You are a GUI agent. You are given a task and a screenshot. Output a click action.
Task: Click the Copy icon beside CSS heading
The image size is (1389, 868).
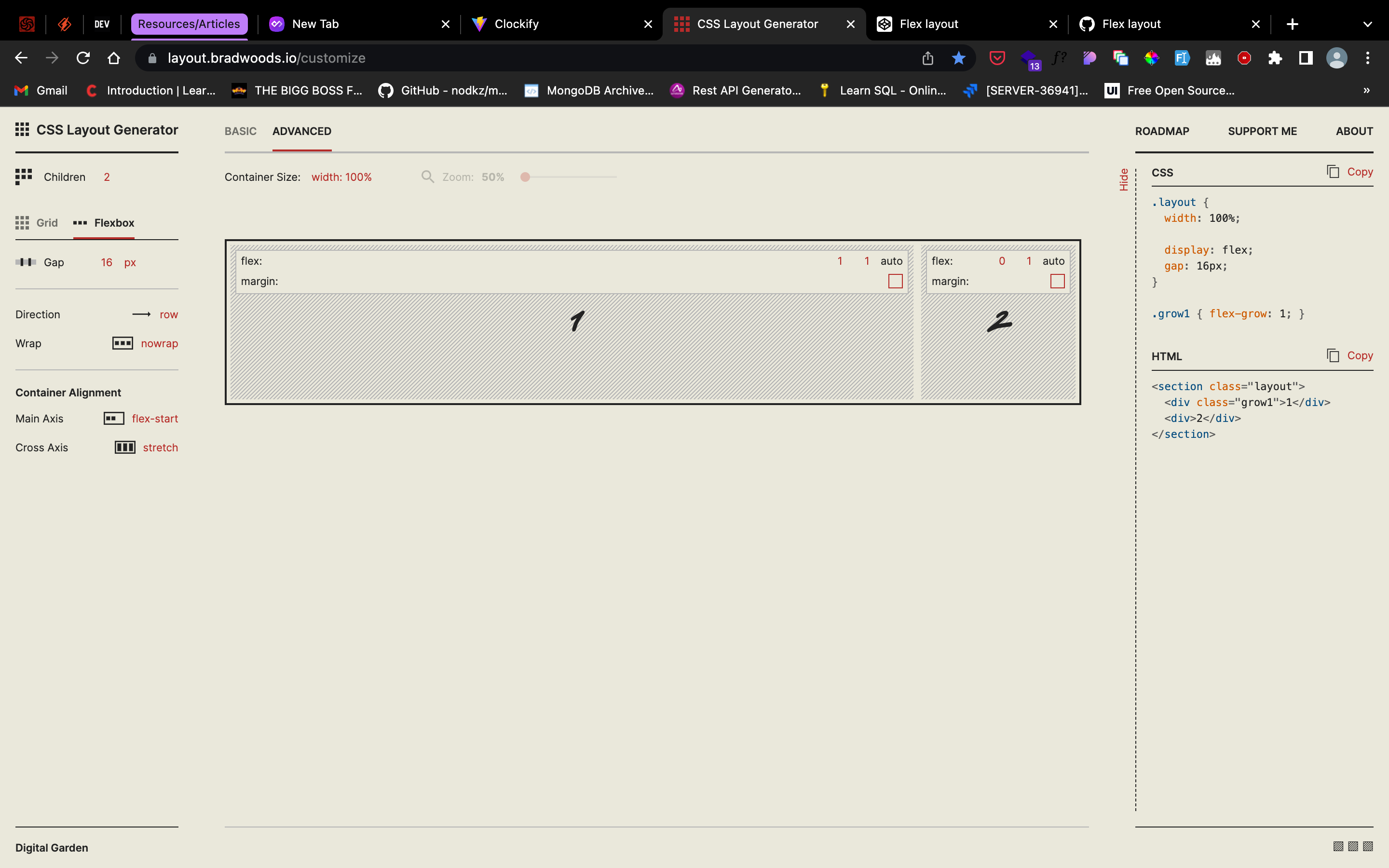pos(1333,171)
